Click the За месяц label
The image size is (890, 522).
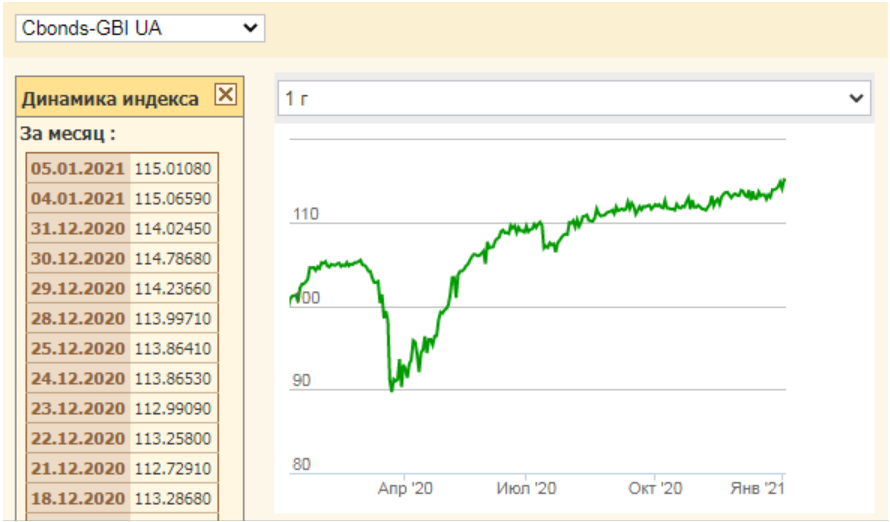(68, 134)
